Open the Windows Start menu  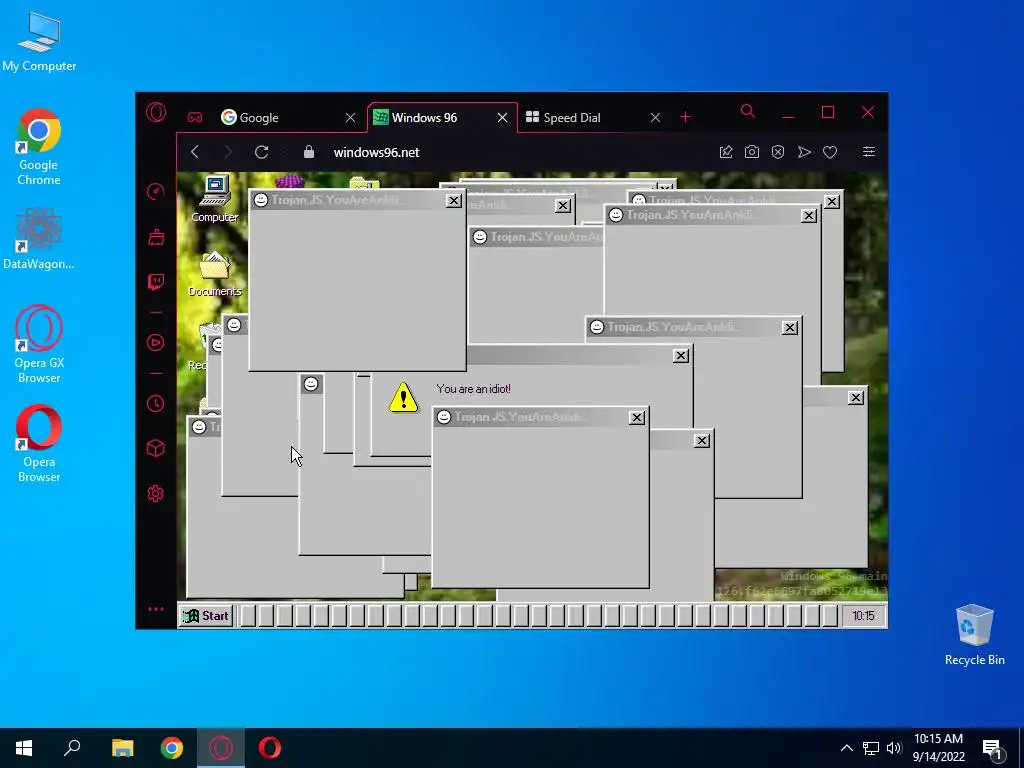[24, 748]
